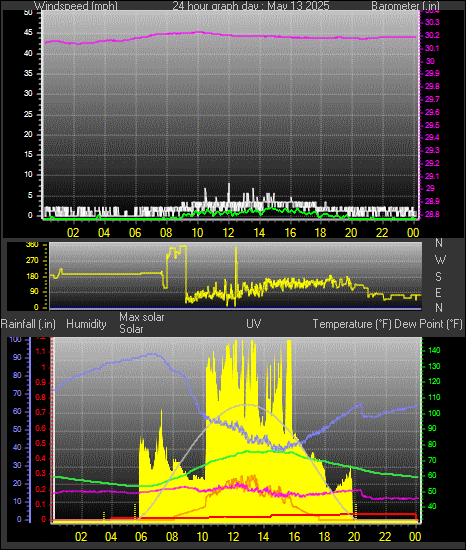Click the Barometer (.in) axis title
This screenshot has height=550, width=466.
(405, 6)
